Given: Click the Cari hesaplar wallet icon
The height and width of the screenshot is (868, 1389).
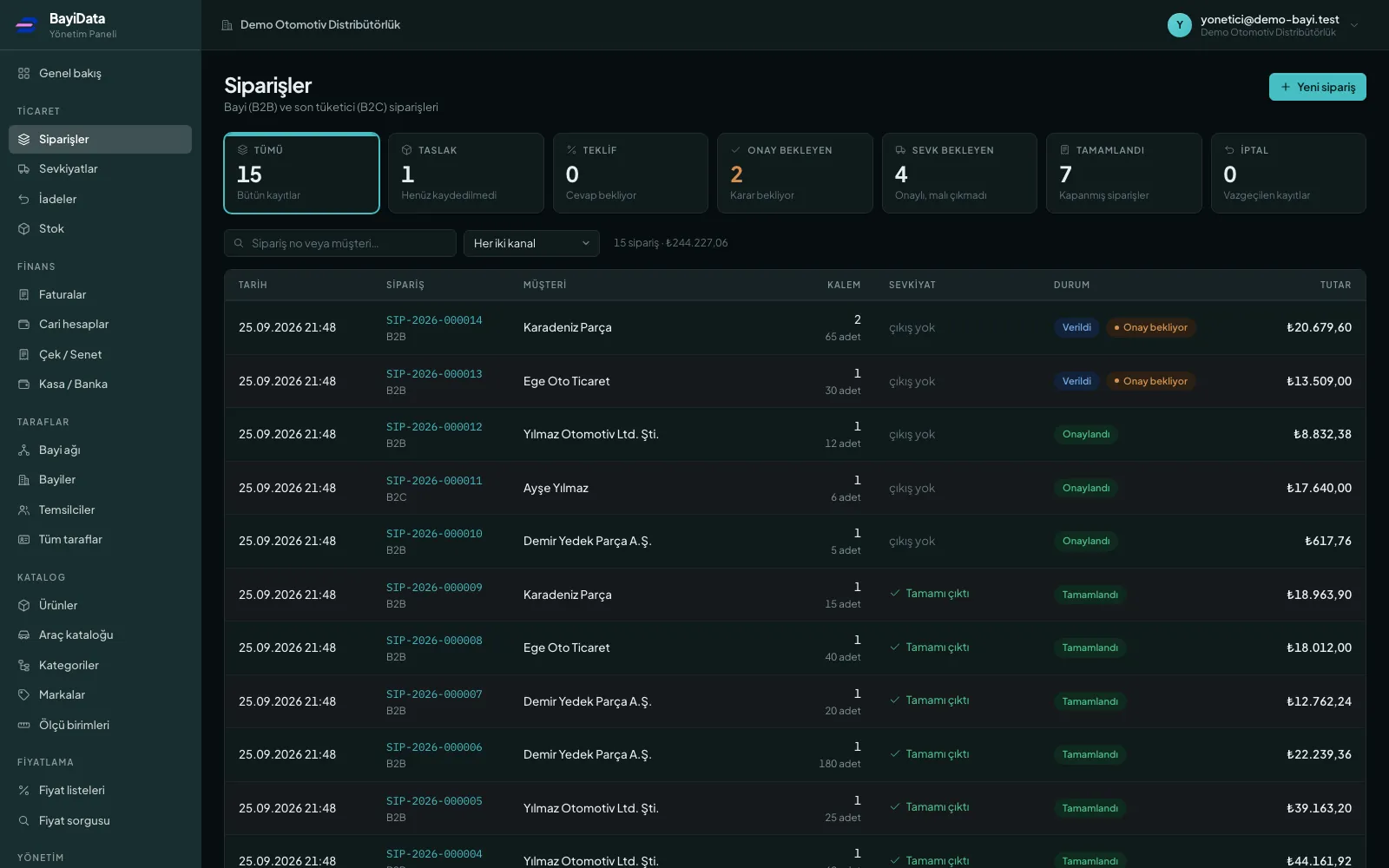Looking at the screenshot, I should [x=24, y=325].
